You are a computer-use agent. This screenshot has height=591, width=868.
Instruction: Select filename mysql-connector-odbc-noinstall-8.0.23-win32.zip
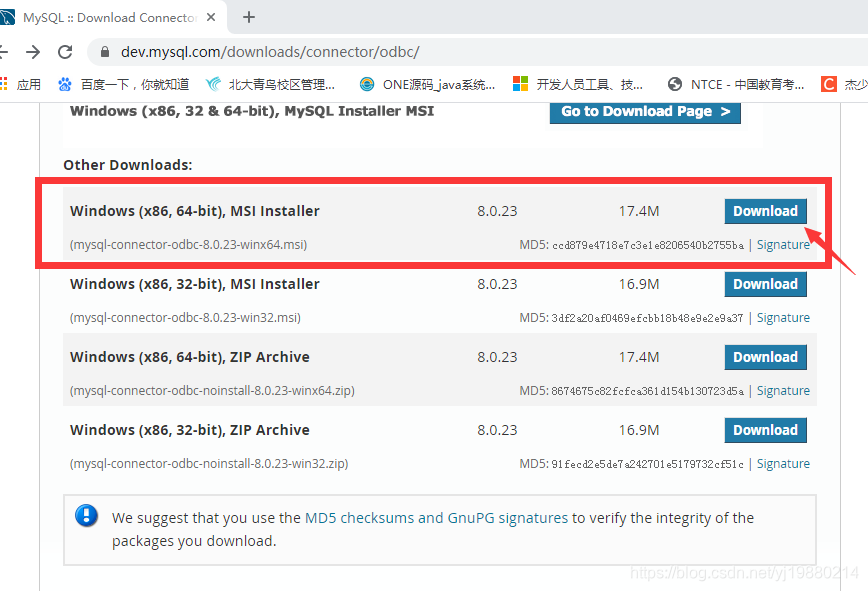pyautogui.click(x=209, y=464)
